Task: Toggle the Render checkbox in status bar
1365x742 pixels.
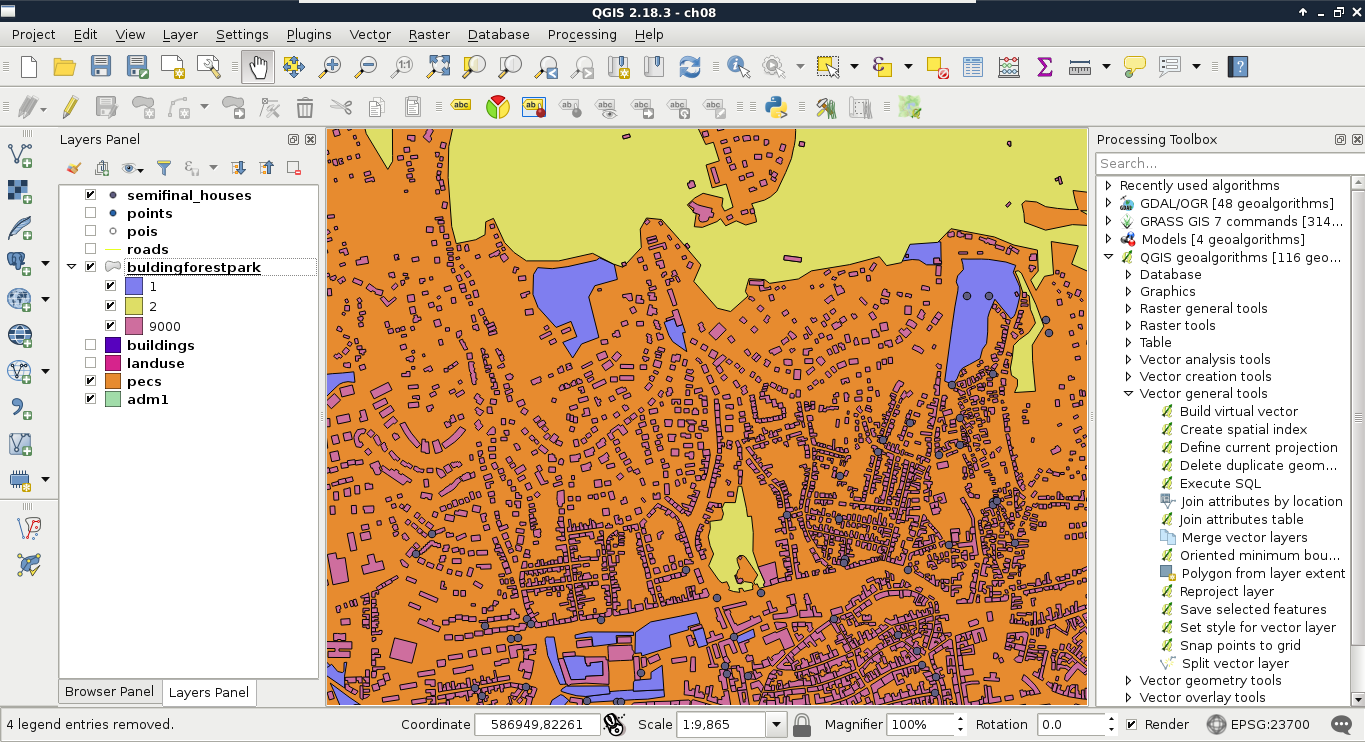Action: (x=1131, y=724)
